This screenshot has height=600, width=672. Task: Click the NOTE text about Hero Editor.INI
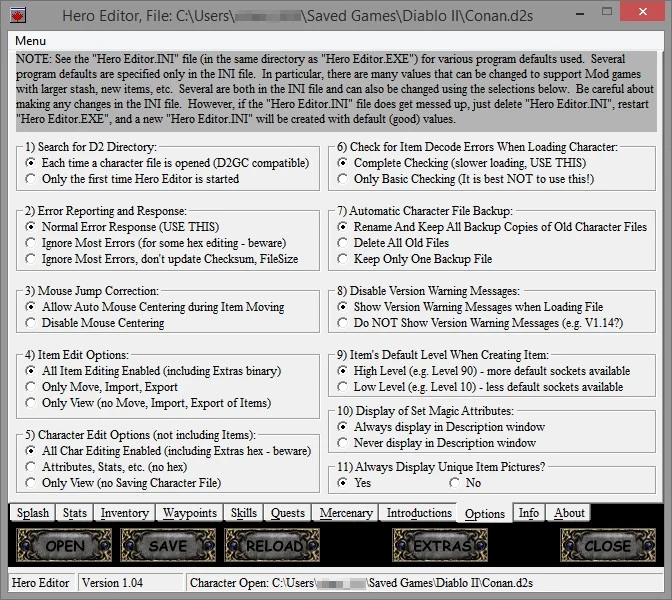(x=336, y=89)
